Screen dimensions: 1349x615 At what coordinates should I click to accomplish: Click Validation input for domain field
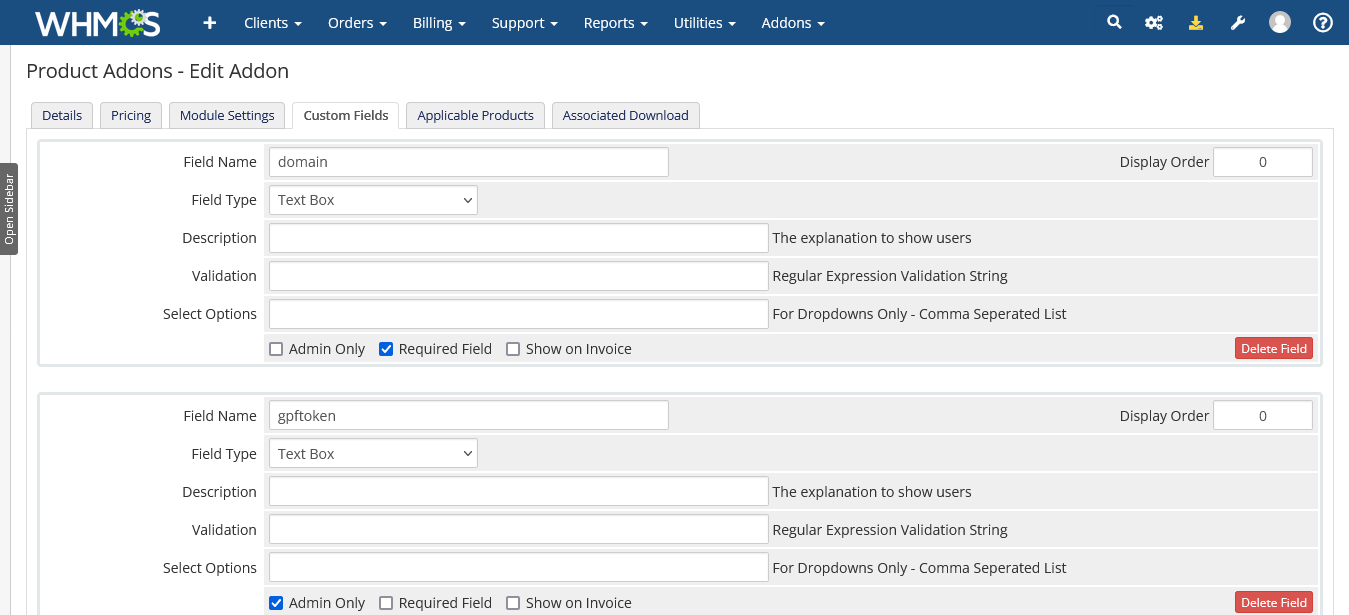(519, 276)
